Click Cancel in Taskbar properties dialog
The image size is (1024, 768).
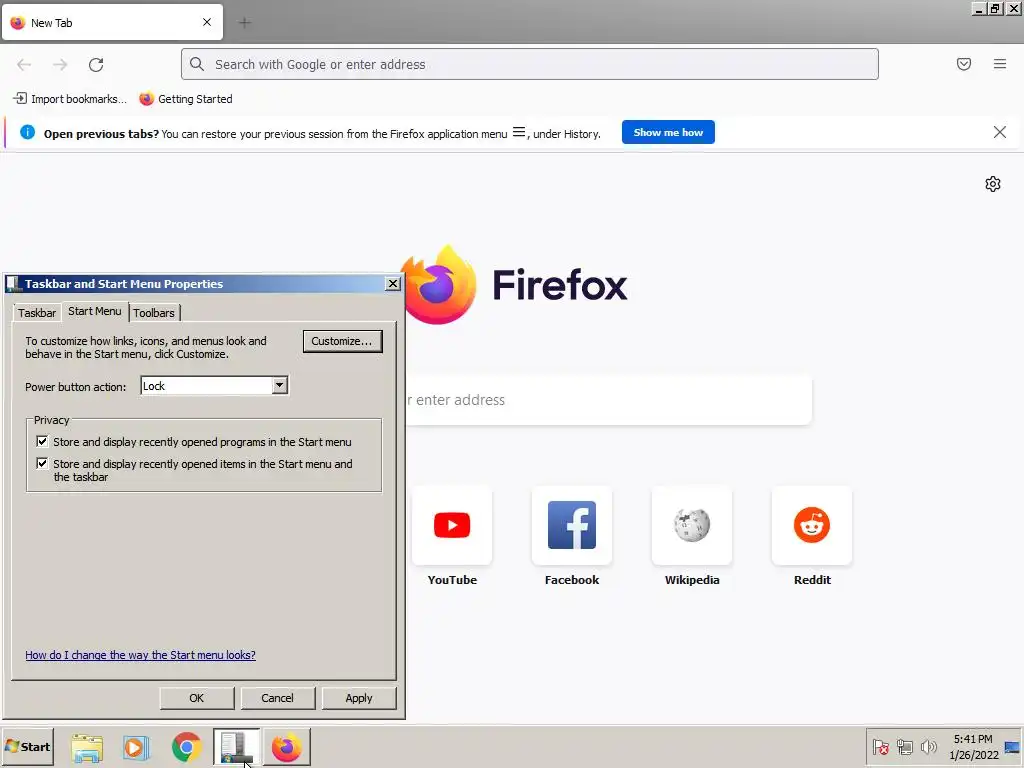click(278, 697)
